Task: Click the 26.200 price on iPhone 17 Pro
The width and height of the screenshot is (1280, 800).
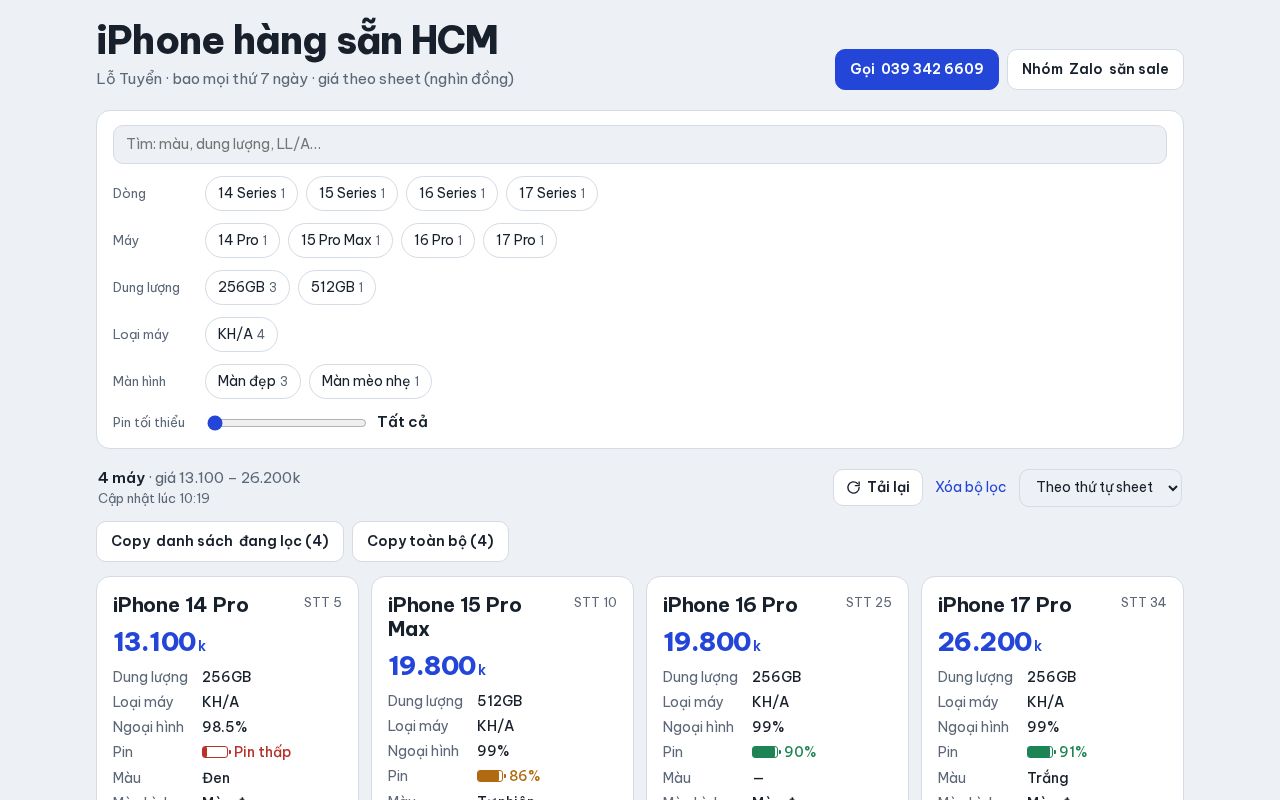Action: pos(985,641)
